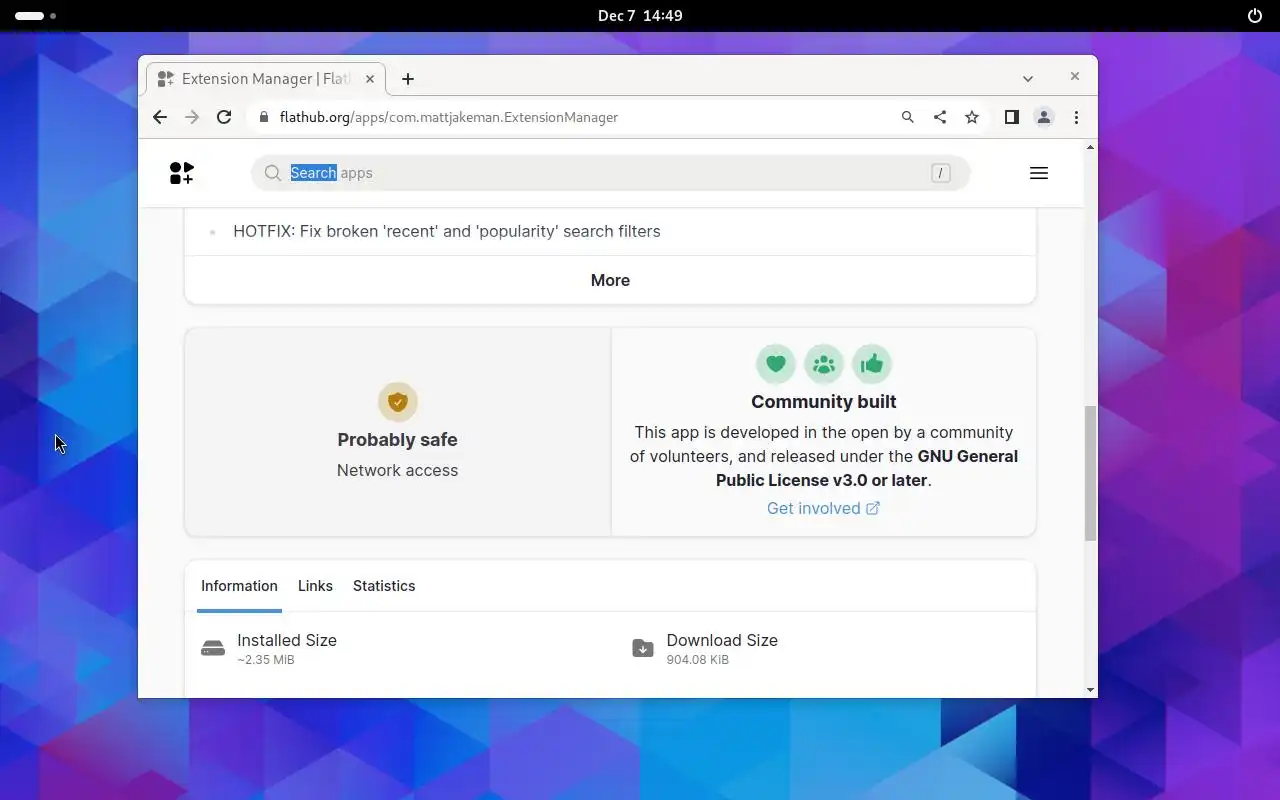Click the scrollbar down arrow

[x=1091, y=690]
